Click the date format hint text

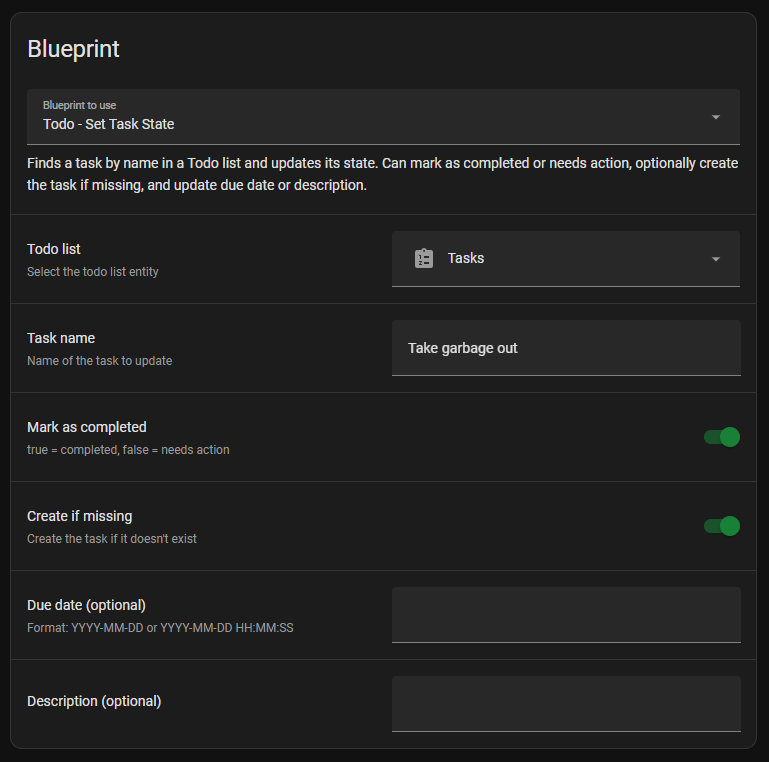[x=160, y=628]
